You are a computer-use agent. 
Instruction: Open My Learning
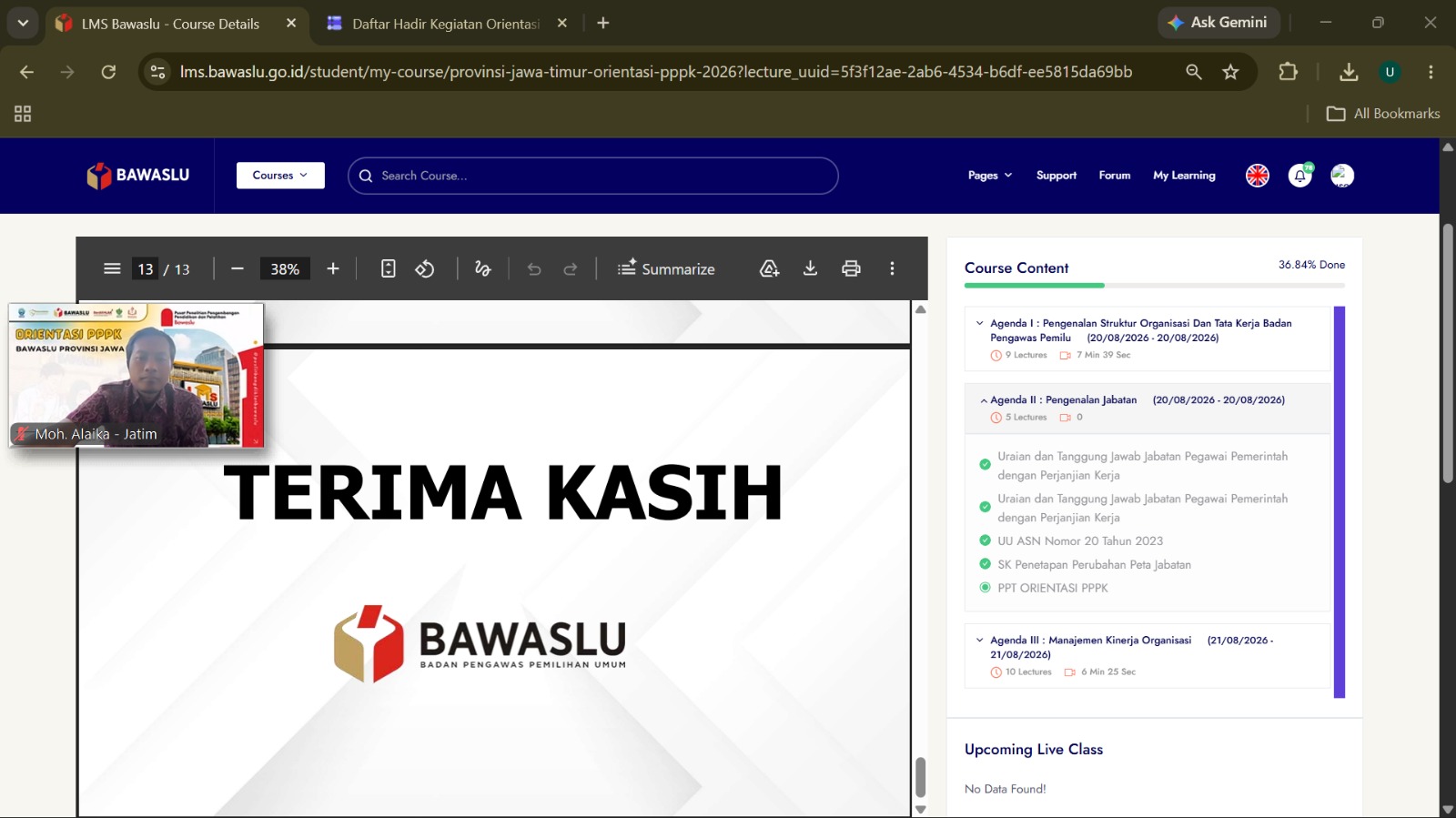tap(1184, 176)
